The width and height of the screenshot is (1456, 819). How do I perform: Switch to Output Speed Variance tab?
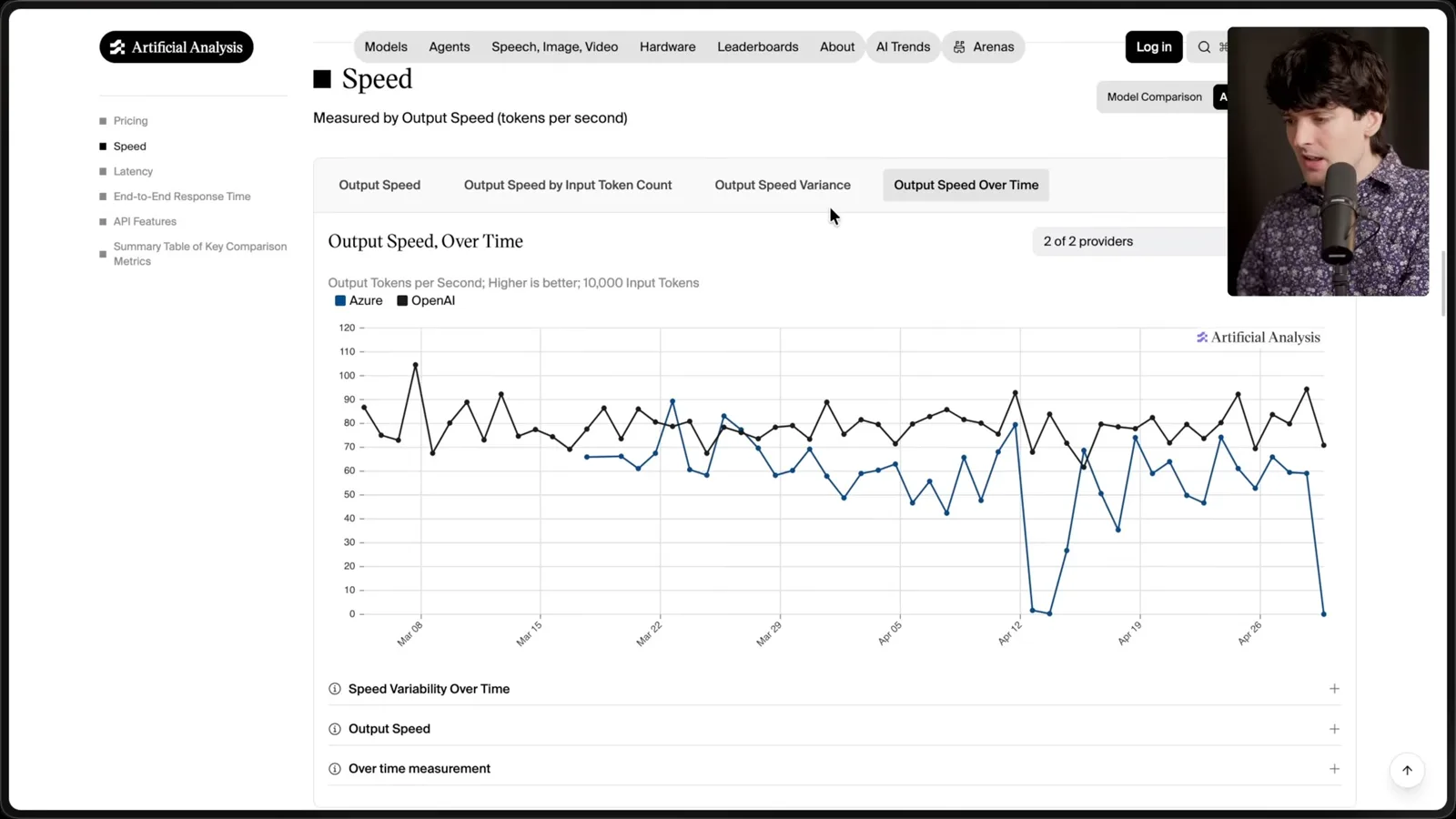[x=783, y=185]
